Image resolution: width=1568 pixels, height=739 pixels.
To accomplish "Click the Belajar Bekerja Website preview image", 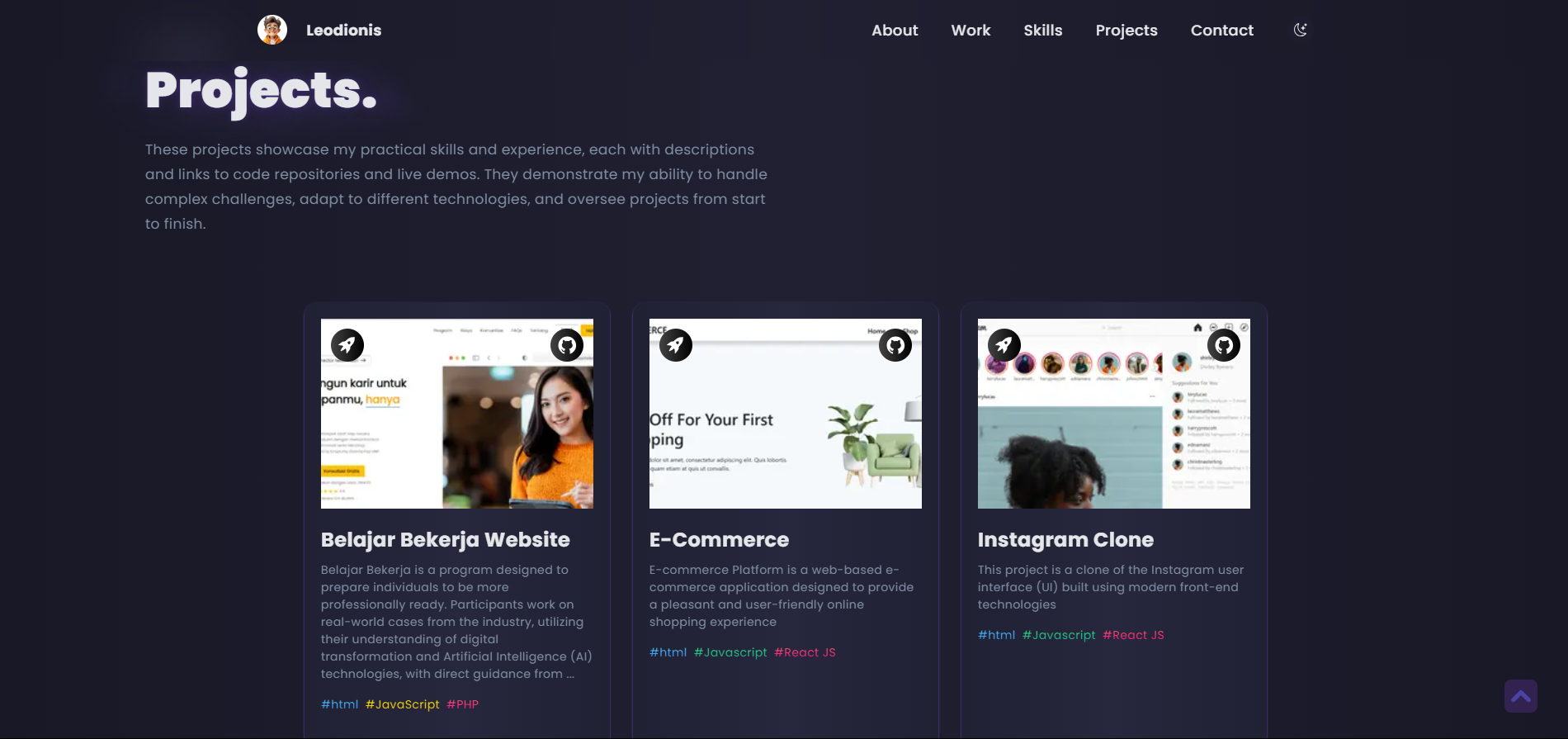I will [456, 429].
